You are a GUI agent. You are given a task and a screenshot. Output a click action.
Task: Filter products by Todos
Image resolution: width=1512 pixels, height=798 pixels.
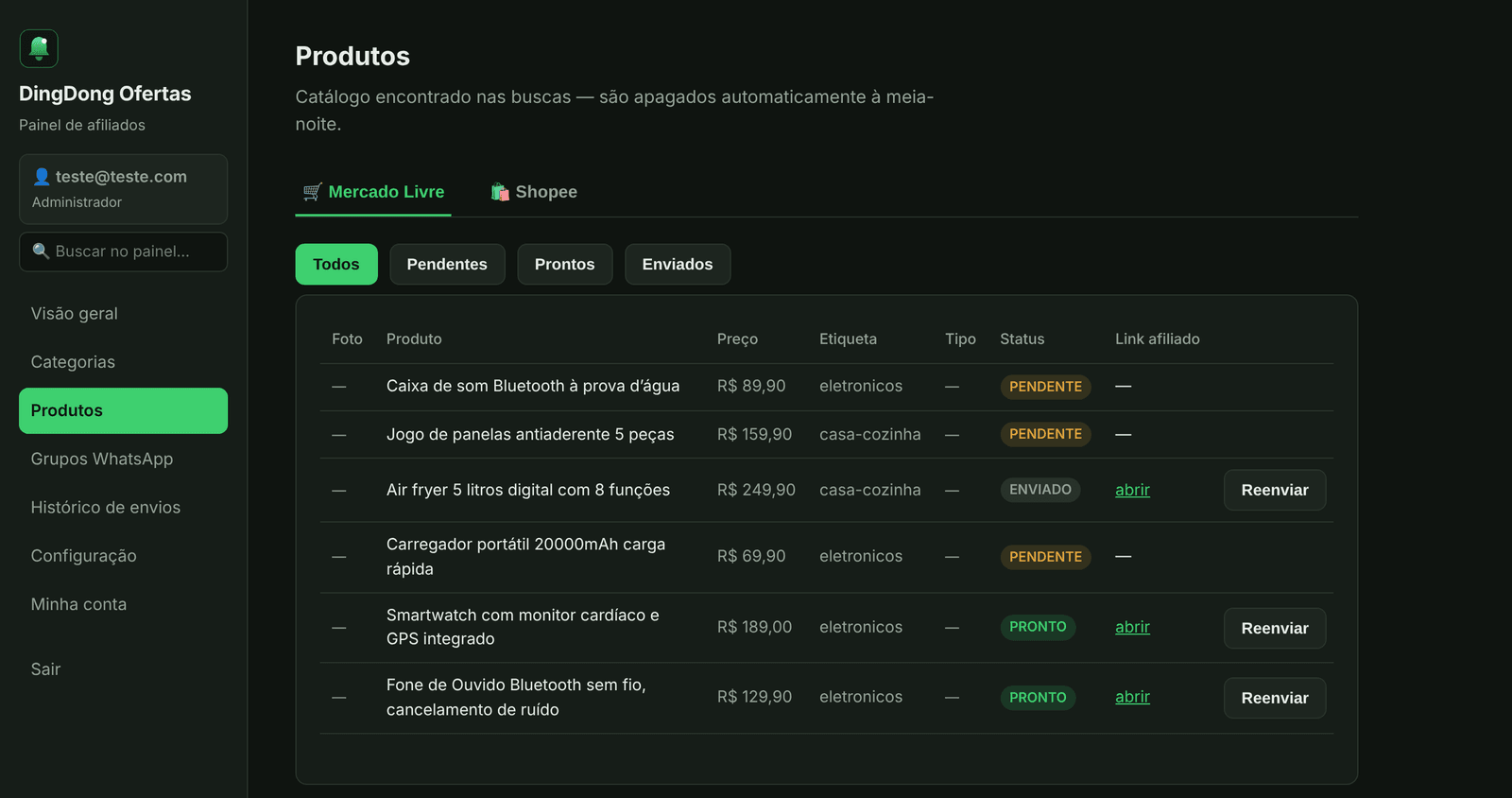click(x=336, y=265)
